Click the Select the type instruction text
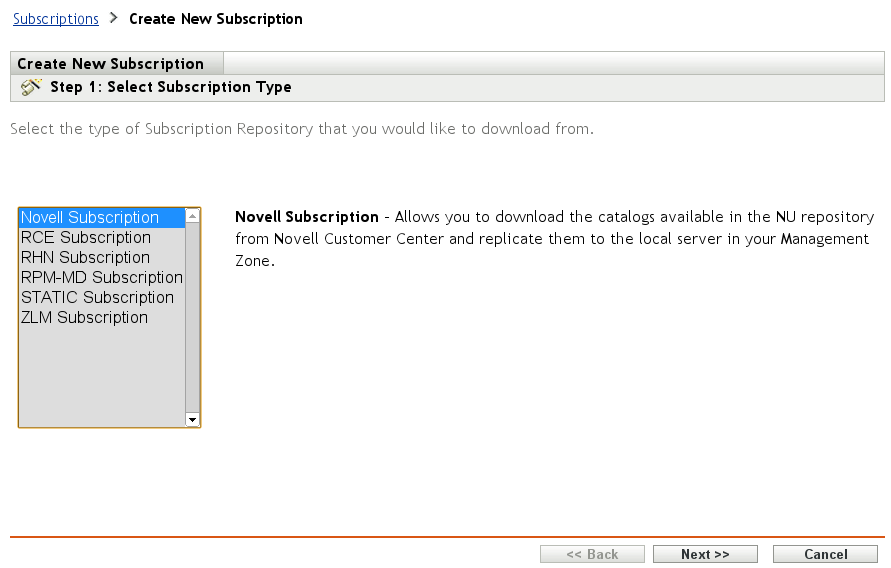The width and height of the screenshot is (891, 568). [302, 129]
